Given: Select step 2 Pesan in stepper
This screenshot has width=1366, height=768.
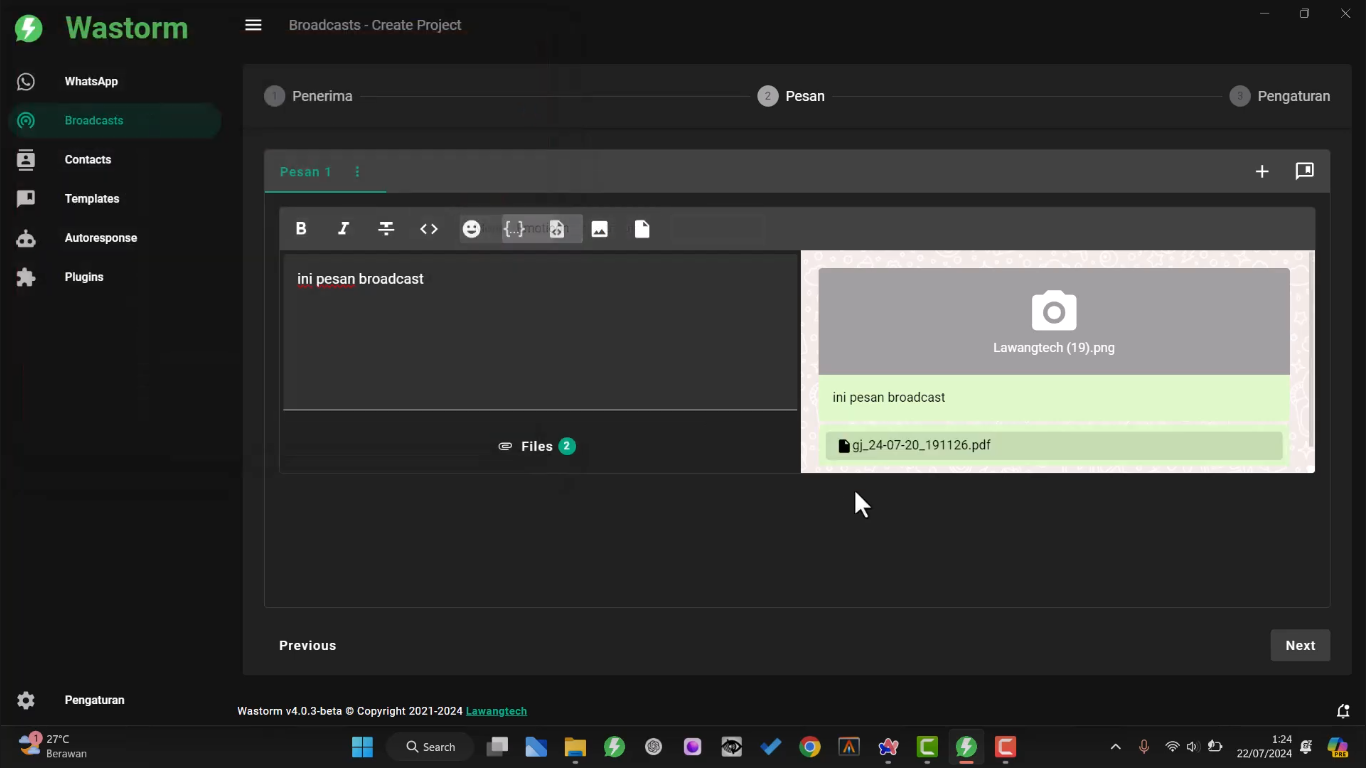Looking at the screenshot, I should pyautogui.click(x=791, y=96).
